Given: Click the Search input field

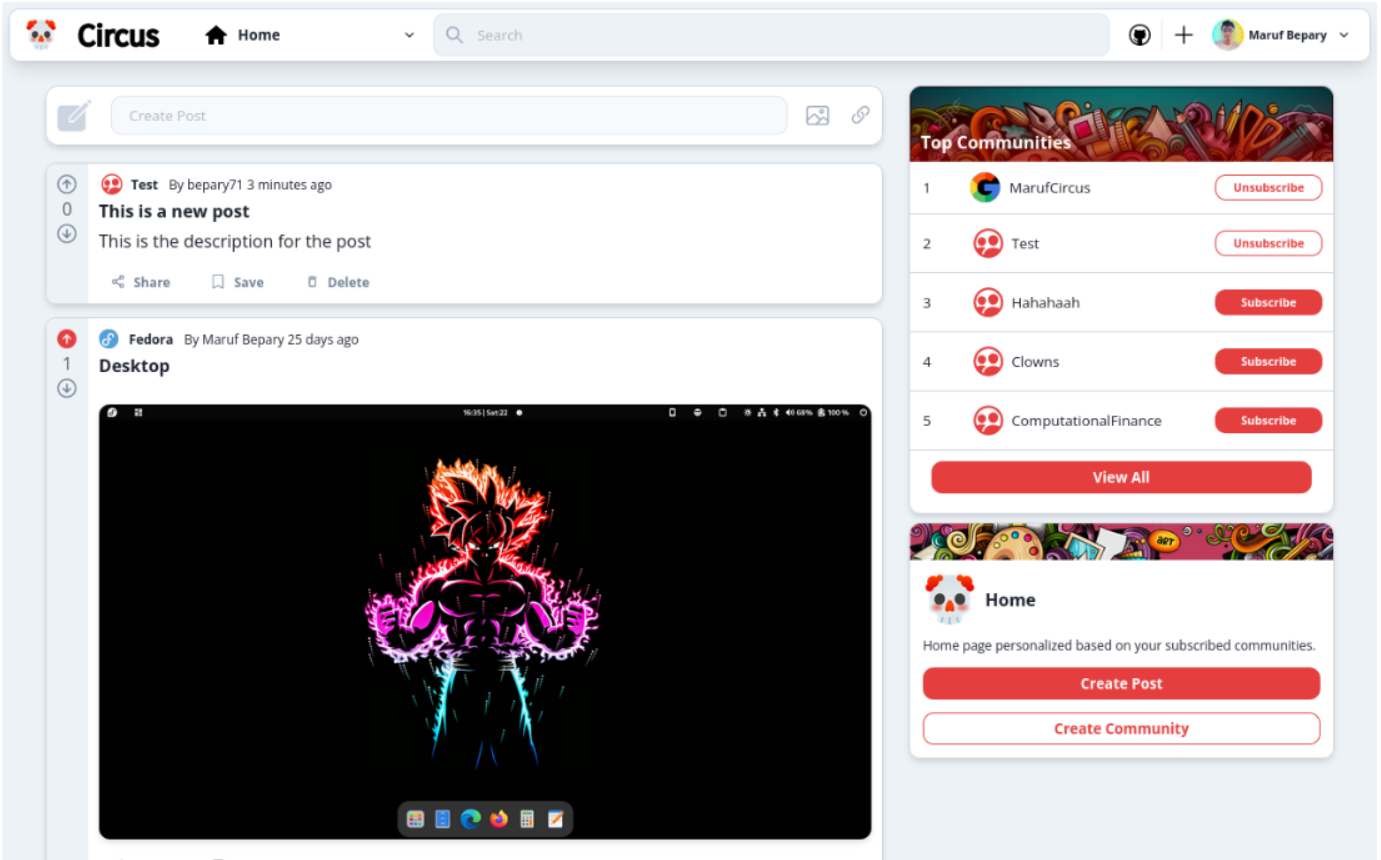Looking at the screenshot, I should (770, 35).
